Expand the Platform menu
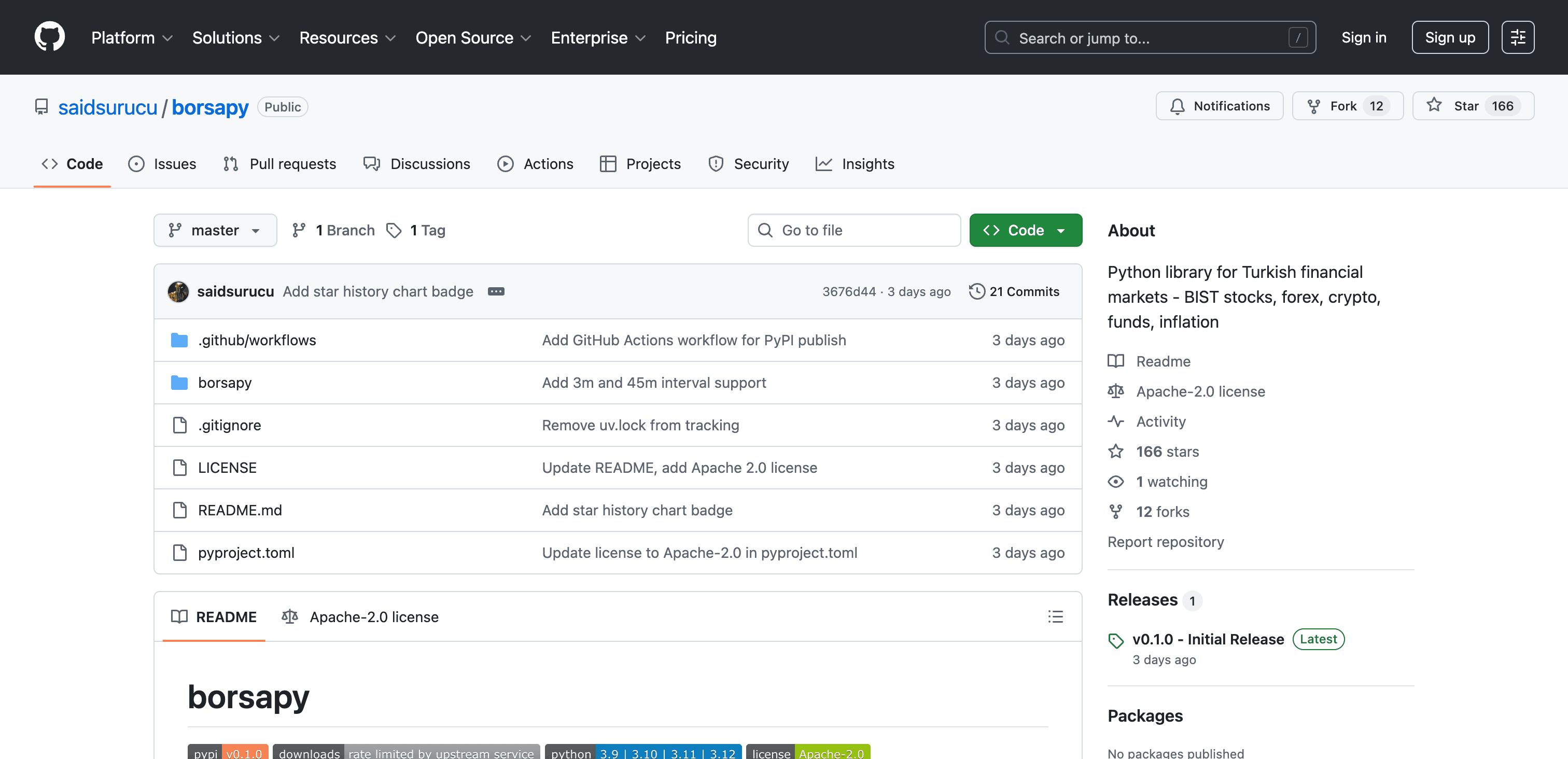Screen dimensions: 1568x759 [132, 38]
